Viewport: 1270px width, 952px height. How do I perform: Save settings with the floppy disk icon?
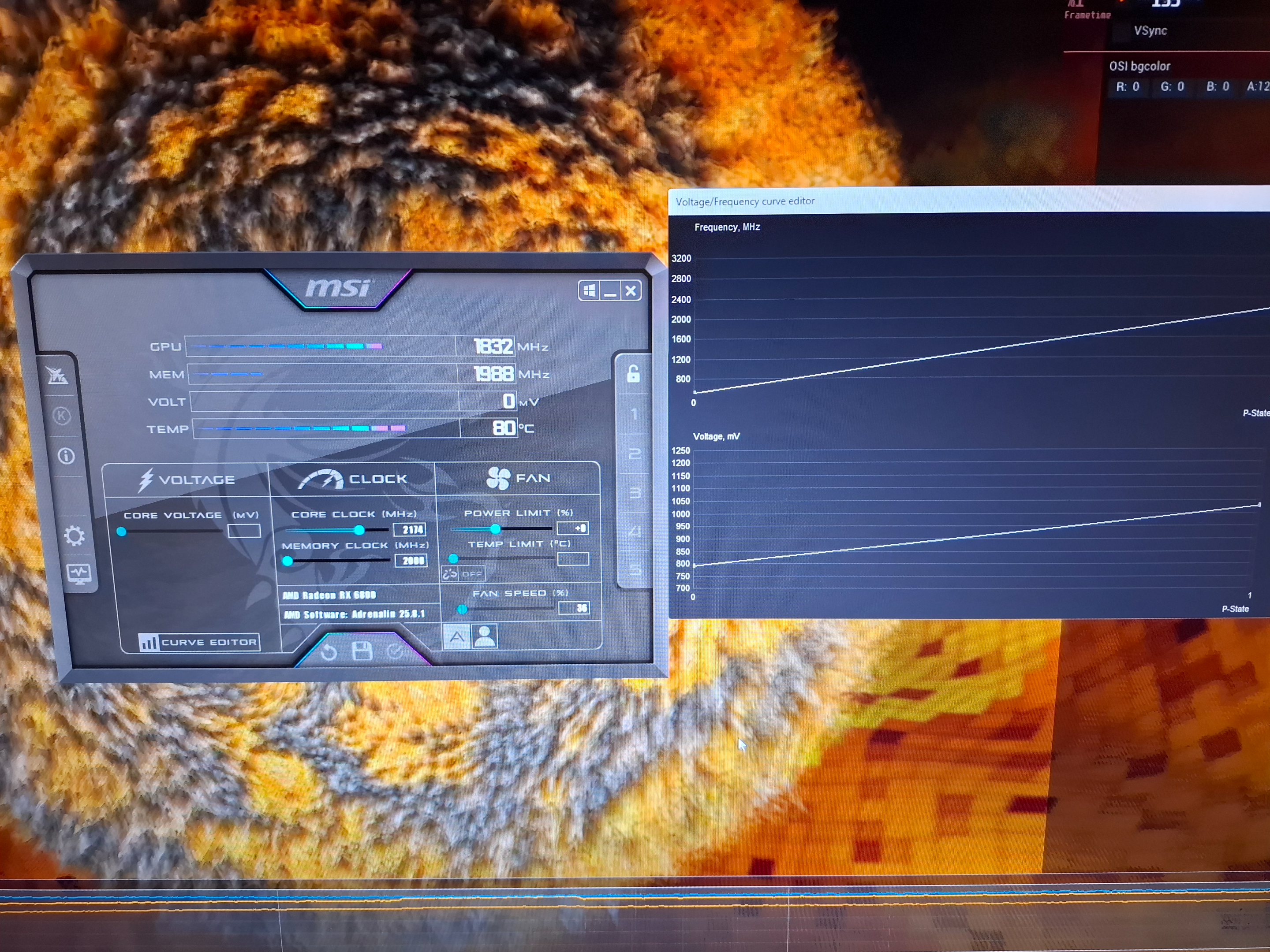[x=362, y=651]
